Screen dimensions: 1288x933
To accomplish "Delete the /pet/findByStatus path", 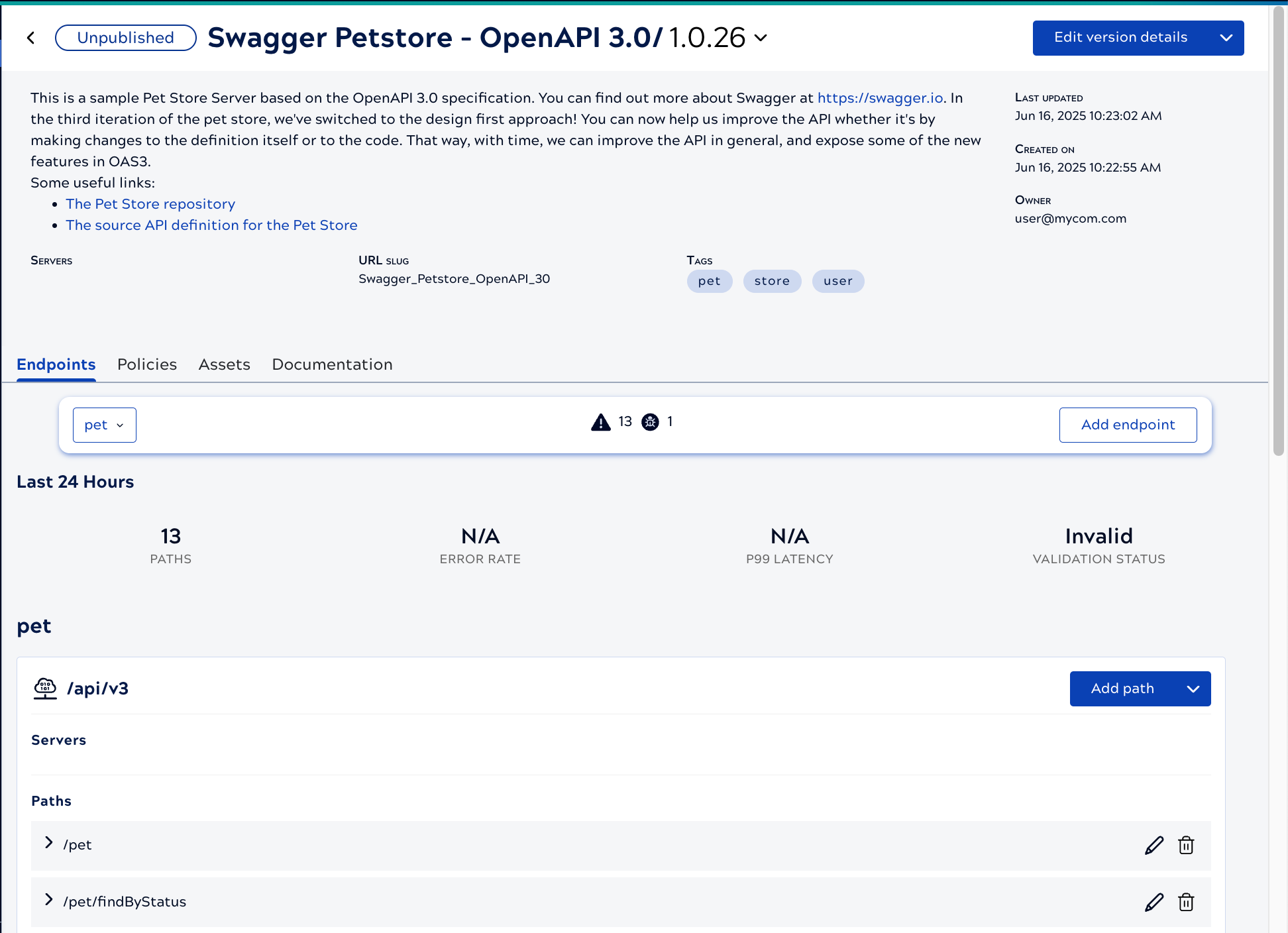I will pos(1186,903).
